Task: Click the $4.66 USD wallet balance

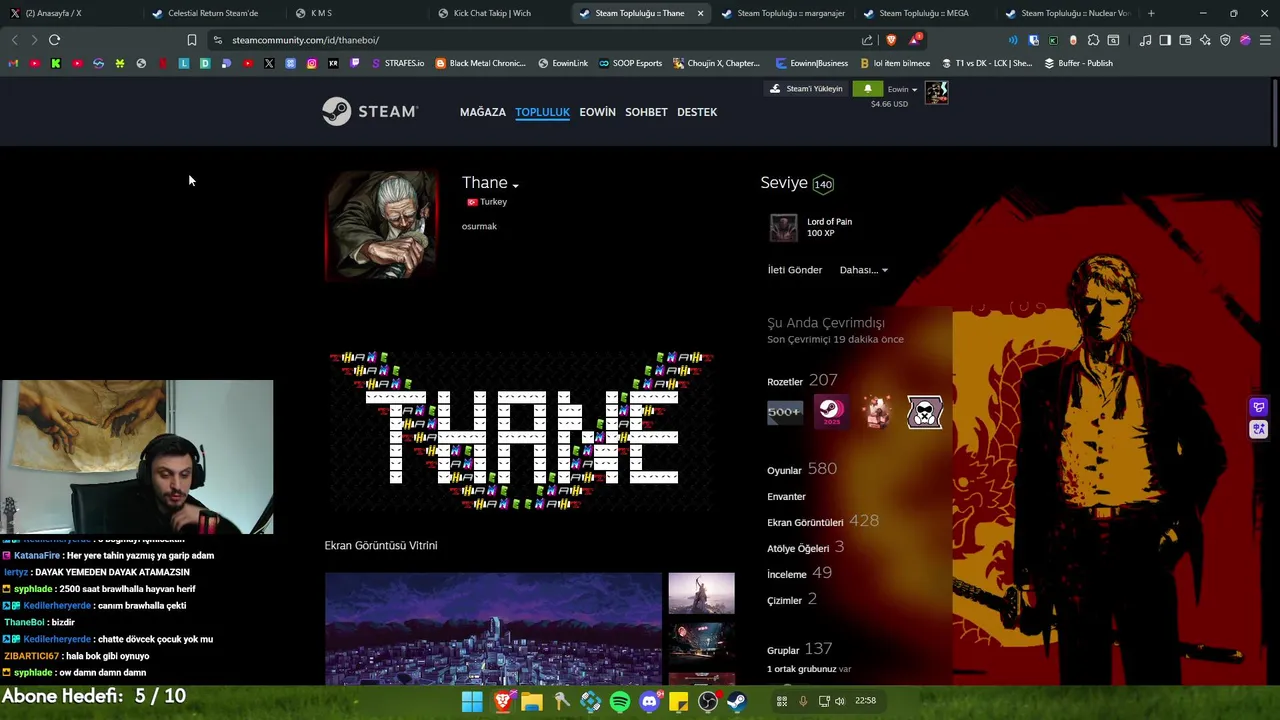Action: point(889,104)
